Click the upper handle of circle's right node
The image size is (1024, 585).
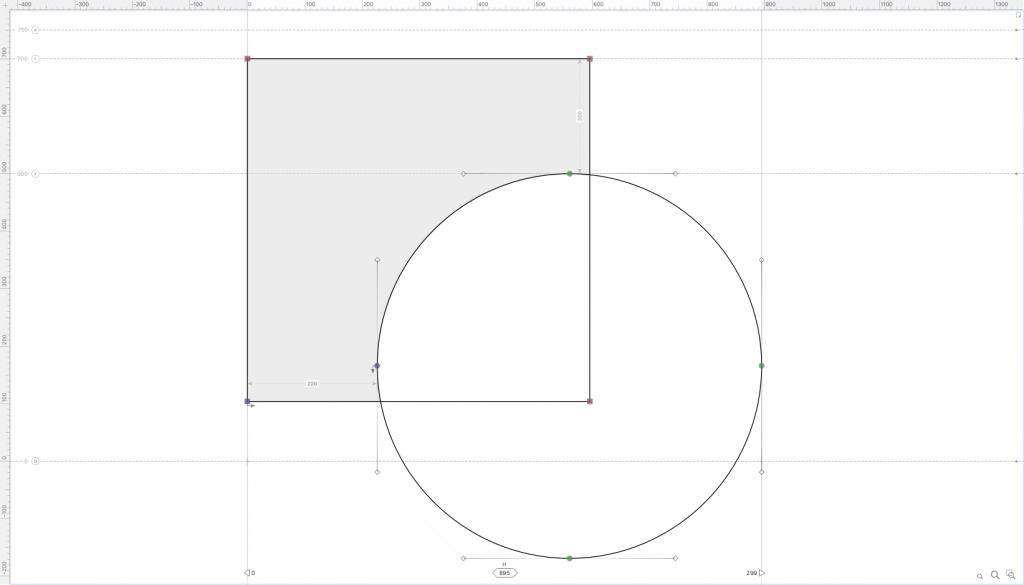pyautogui.click(x=761, y=260)
